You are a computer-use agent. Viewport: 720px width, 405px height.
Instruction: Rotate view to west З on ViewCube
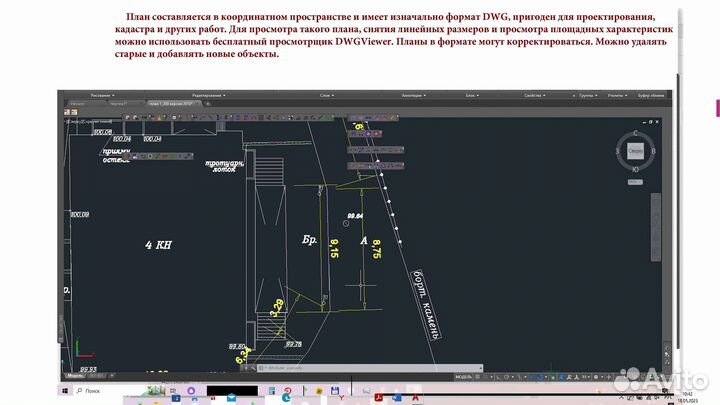coord(618,151)
